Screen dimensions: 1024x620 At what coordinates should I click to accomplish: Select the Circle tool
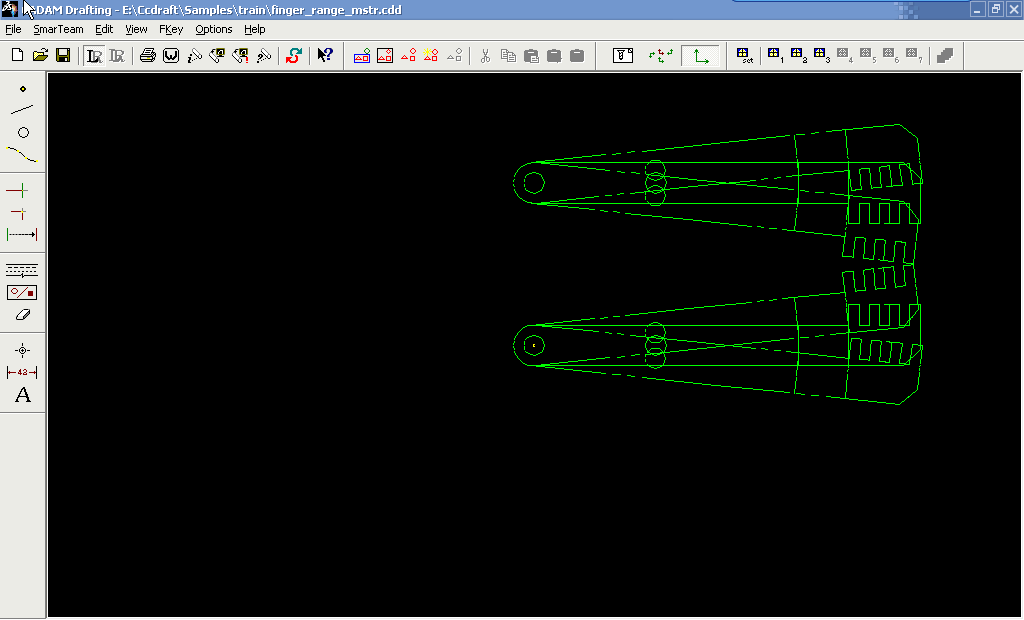click(x=23, y=133)
